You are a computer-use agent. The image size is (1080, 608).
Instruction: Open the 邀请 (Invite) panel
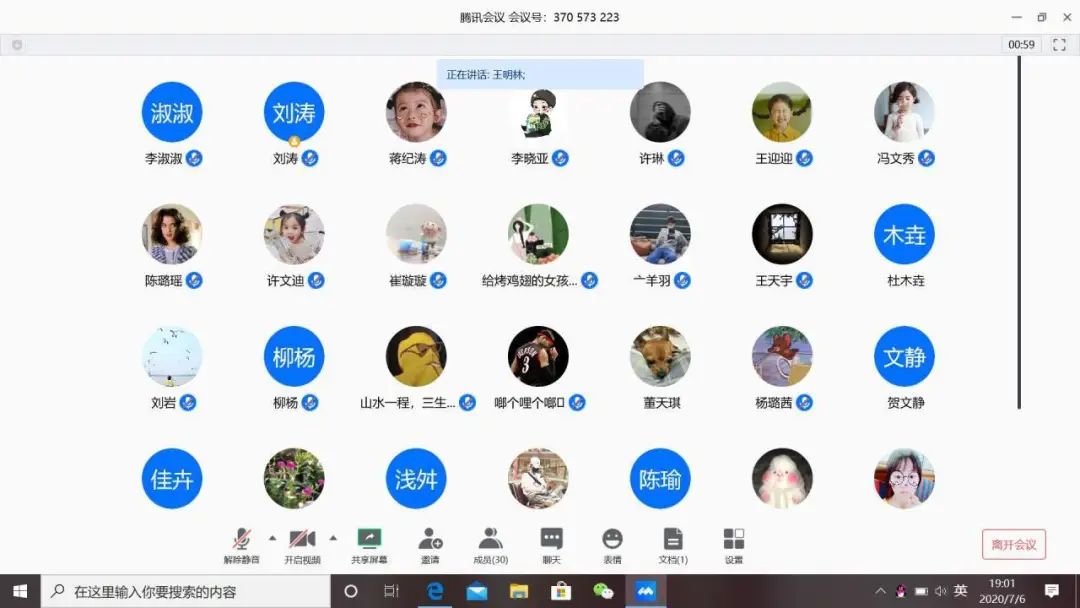pos(430,545)
